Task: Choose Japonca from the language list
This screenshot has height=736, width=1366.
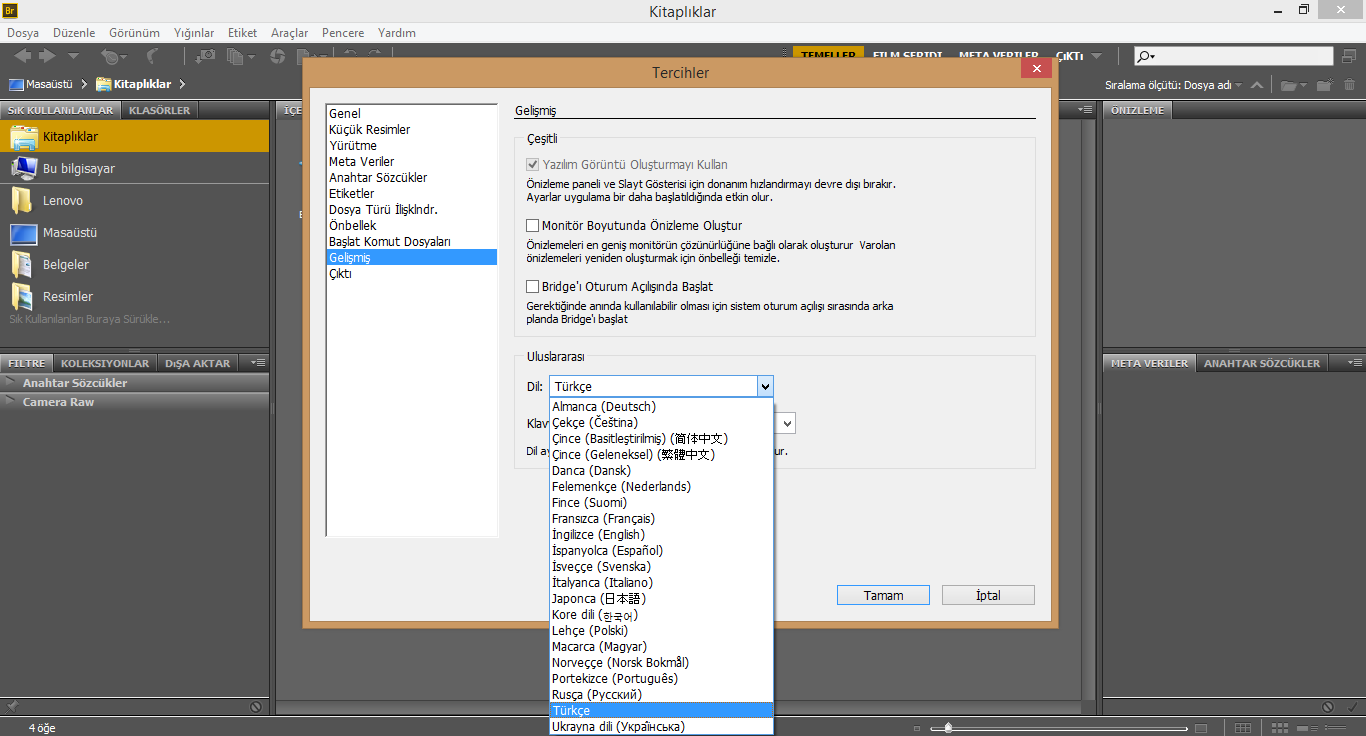Action: [x=661, y=599]
